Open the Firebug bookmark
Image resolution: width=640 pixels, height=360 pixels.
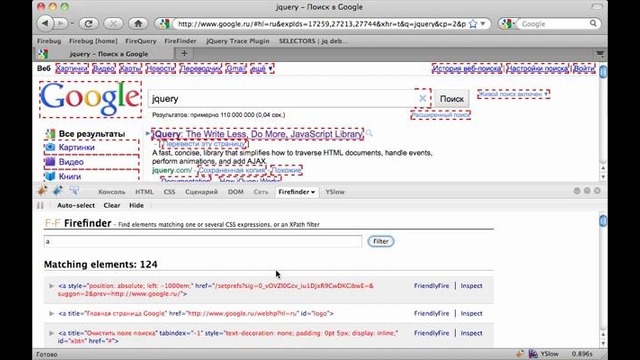(49, 41)
